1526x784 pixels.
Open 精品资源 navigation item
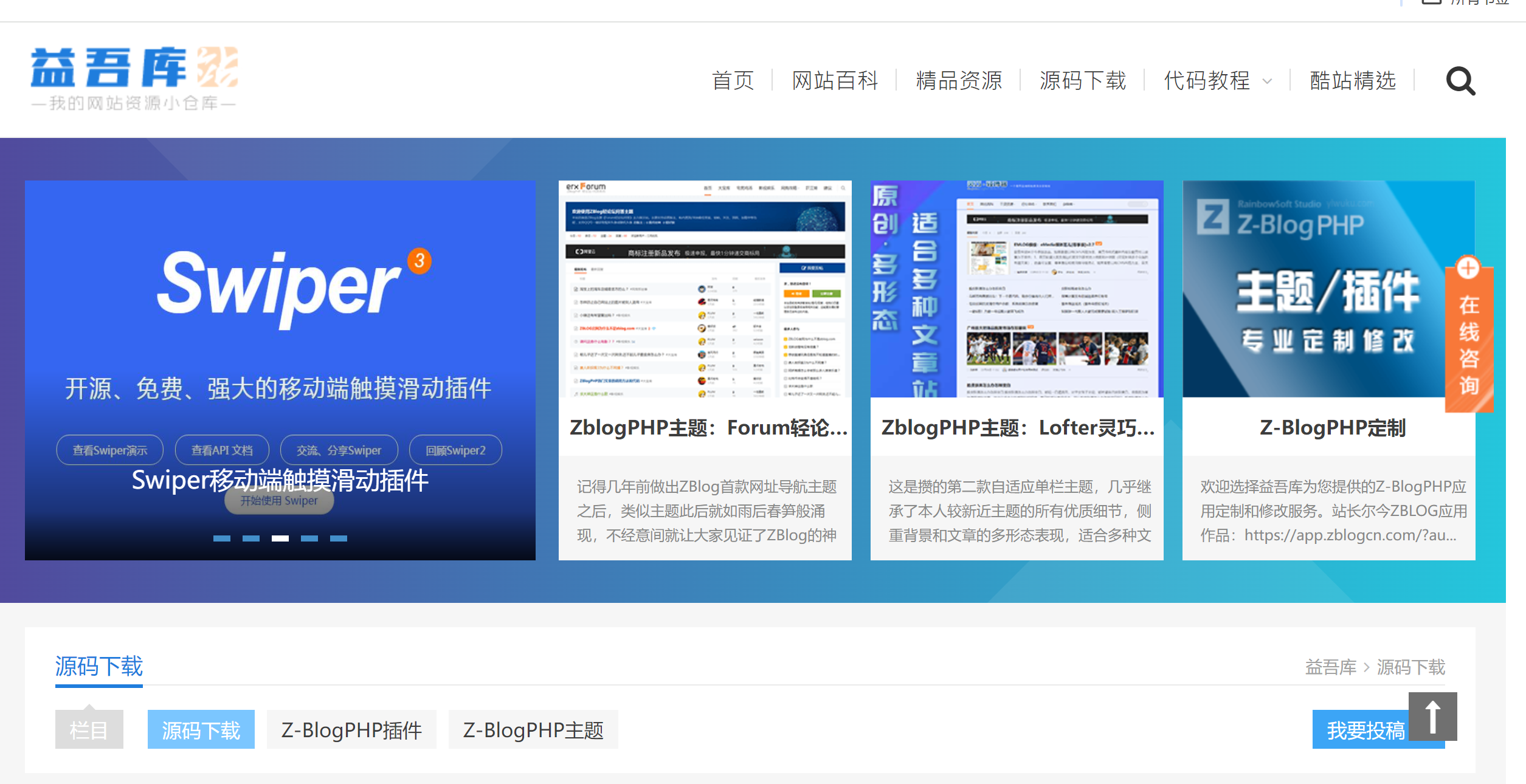959,81
